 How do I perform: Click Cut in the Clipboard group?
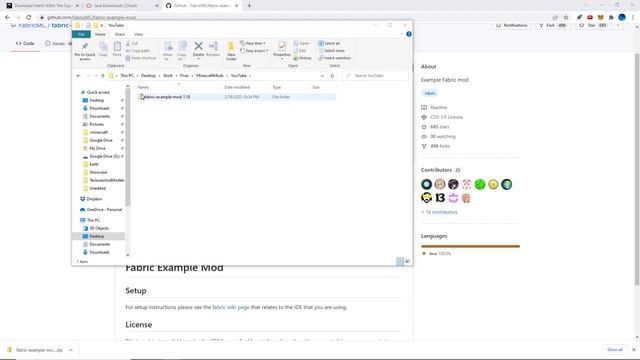pos(132,43)
